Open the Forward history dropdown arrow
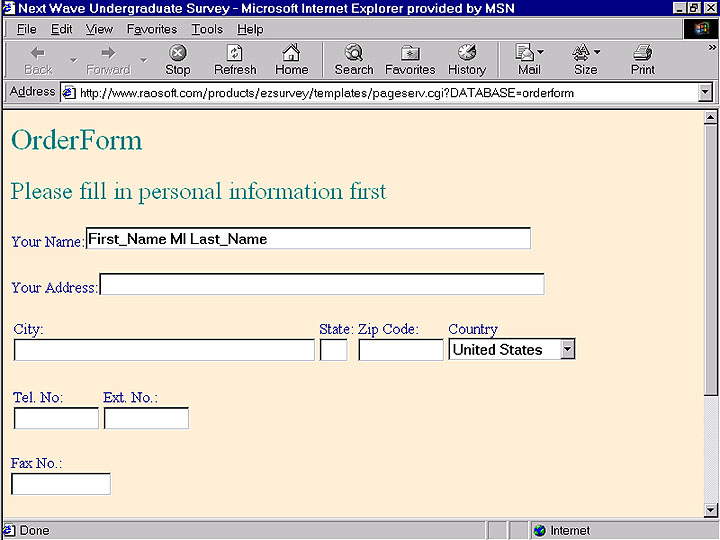The height and width of the screenshot is (540, 720). (x=144, y=60)
